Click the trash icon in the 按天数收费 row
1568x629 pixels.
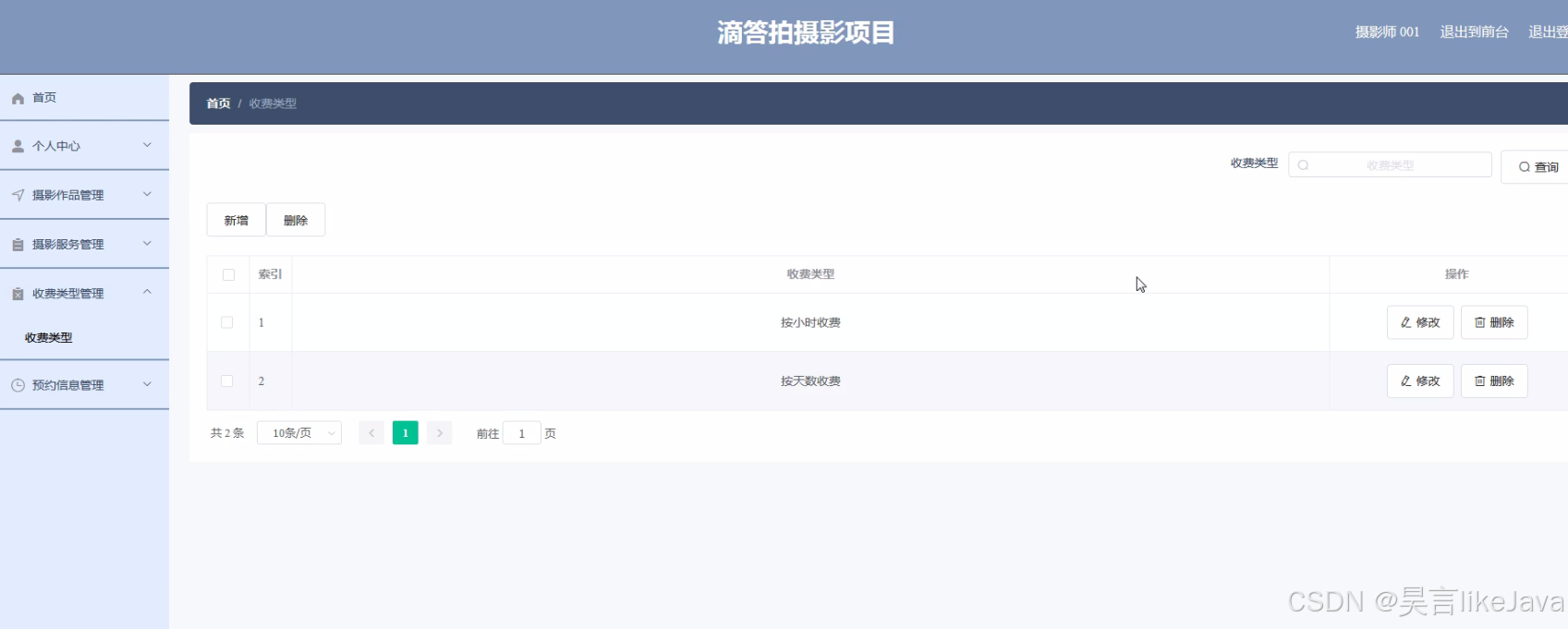tap(1480, 381)
